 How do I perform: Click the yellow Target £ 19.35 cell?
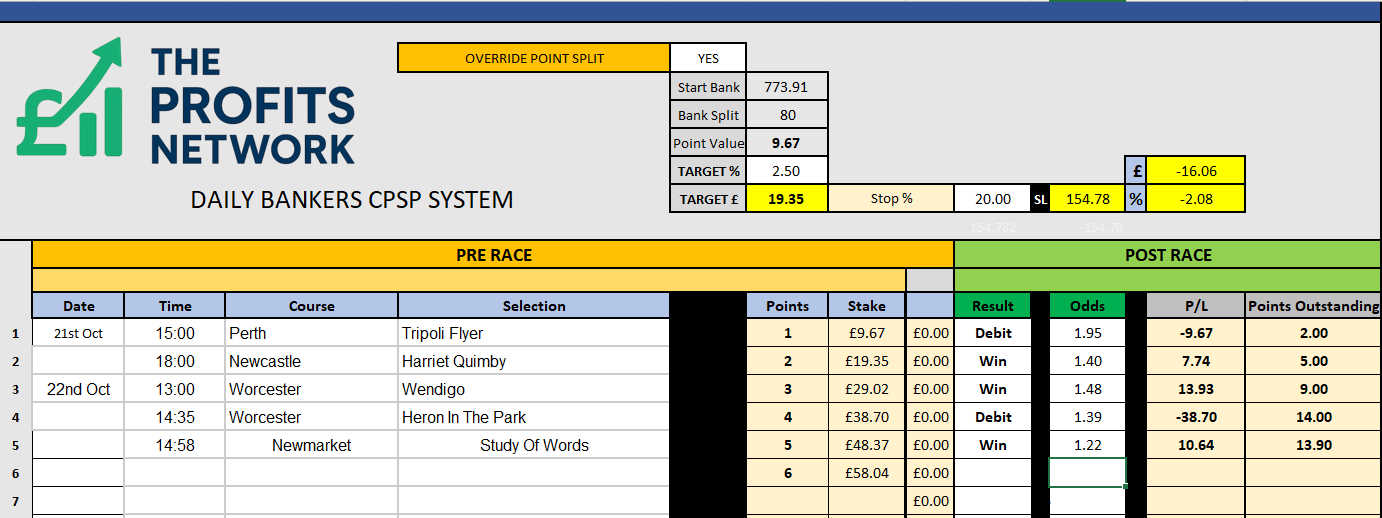pos(787,199)
